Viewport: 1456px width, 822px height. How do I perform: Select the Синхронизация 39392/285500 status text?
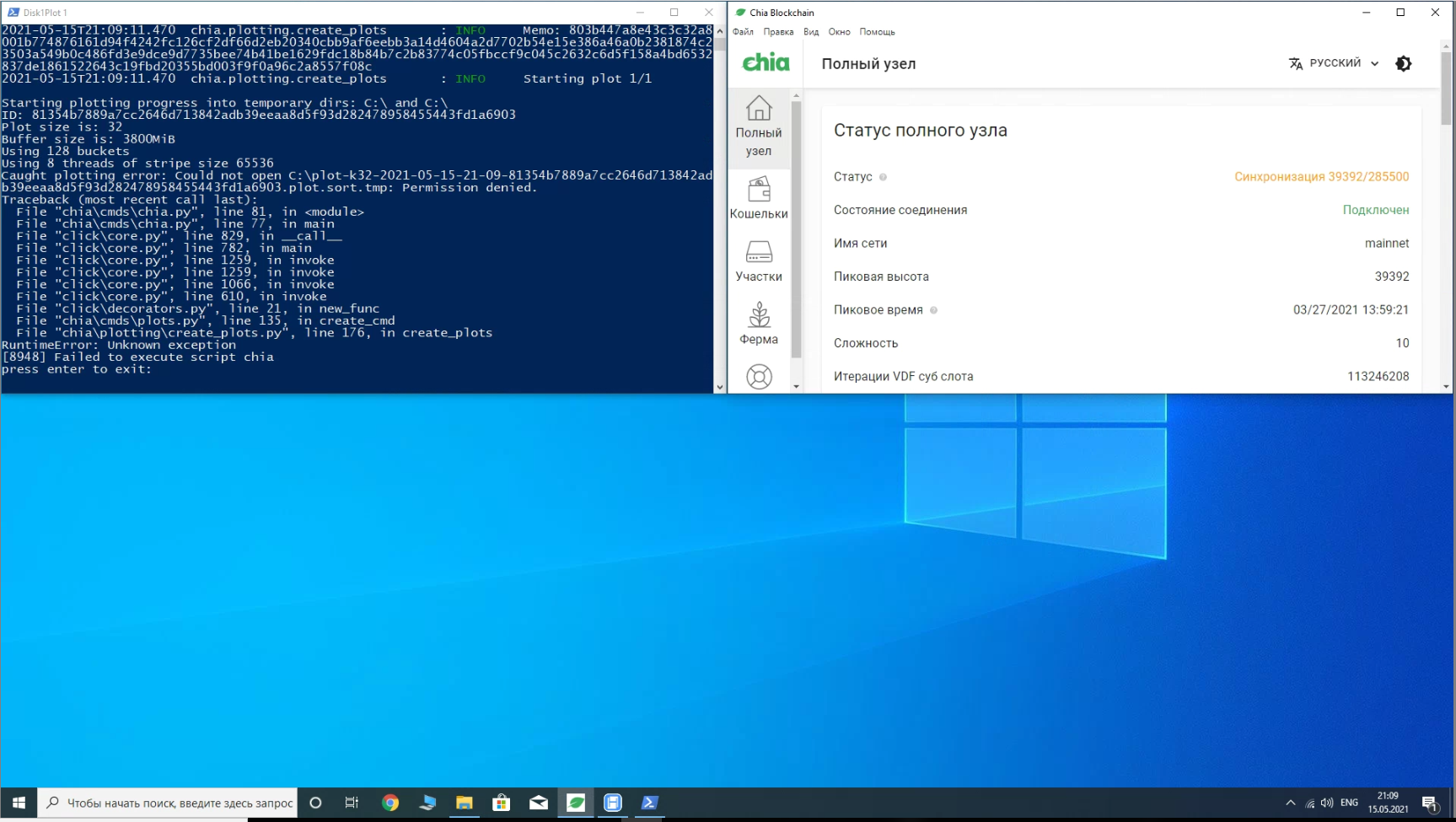[x=1321, y=177]
